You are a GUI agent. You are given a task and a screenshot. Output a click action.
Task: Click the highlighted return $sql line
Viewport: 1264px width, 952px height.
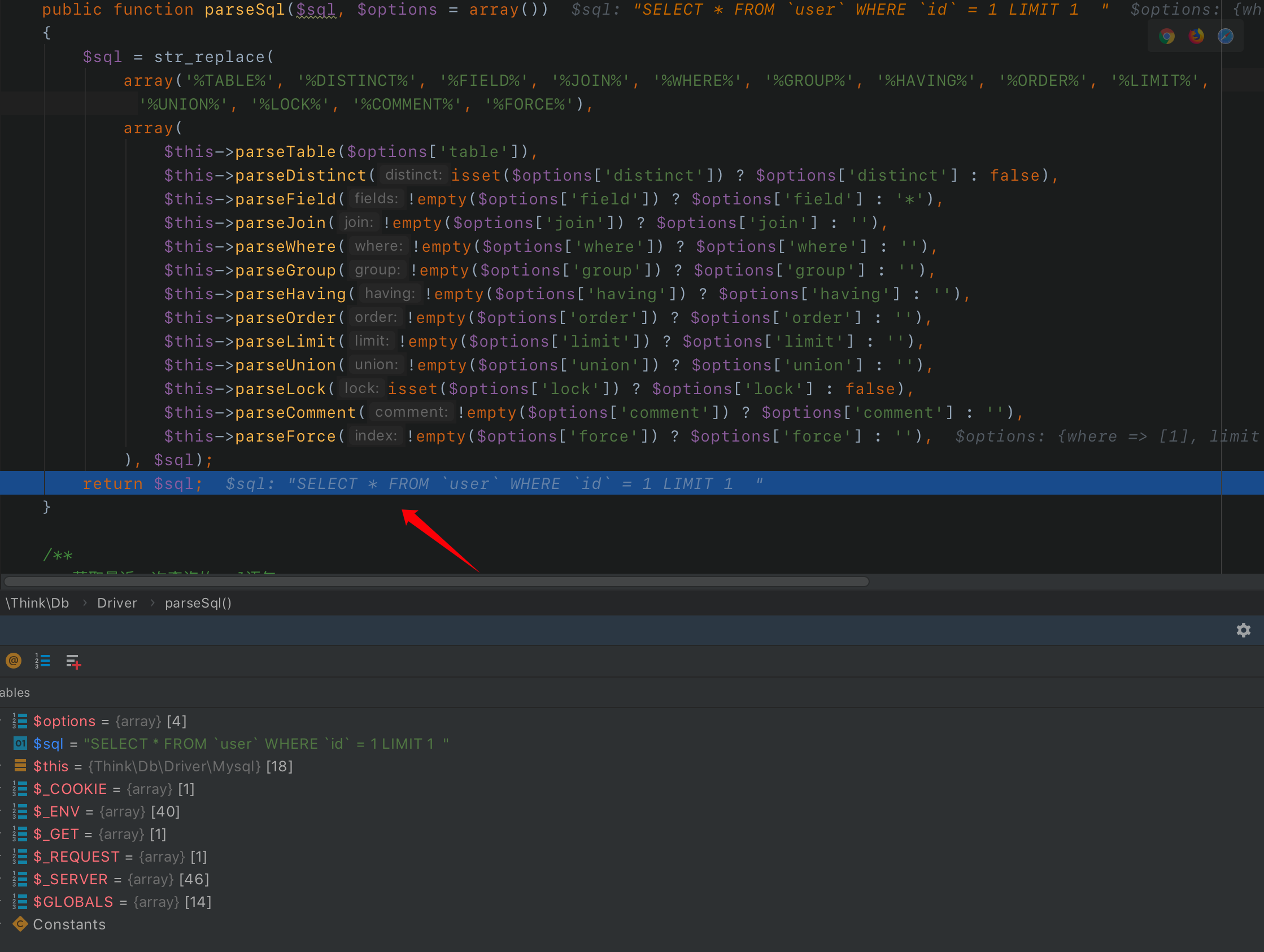[142, 483]
